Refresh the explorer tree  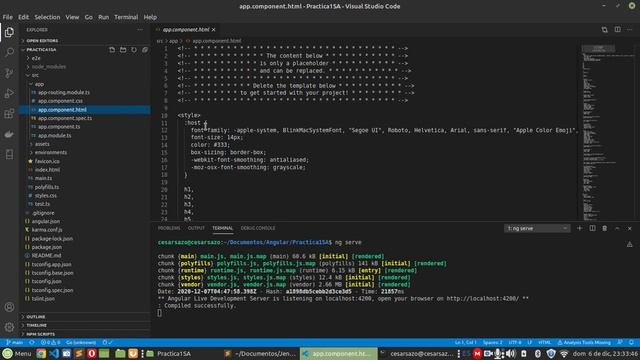tap(134, 50)
